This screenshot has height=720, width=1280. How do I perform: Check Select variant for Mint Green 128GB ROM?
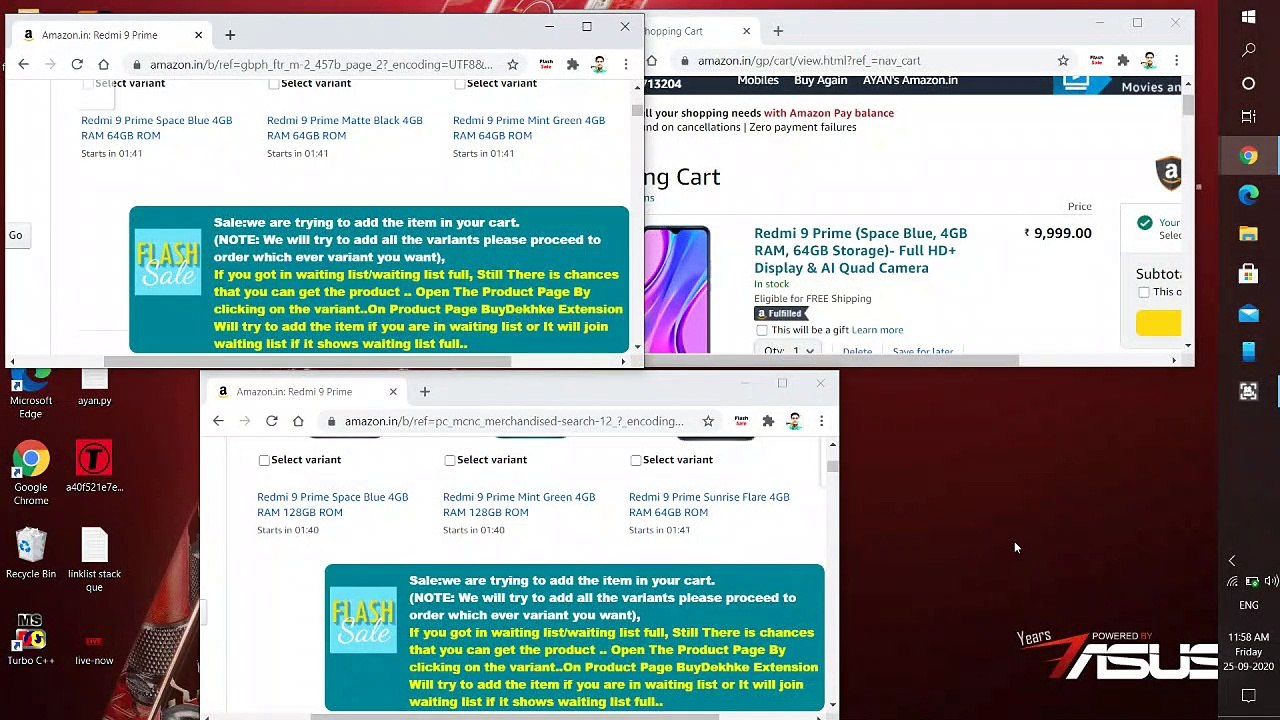click(450, 460)
